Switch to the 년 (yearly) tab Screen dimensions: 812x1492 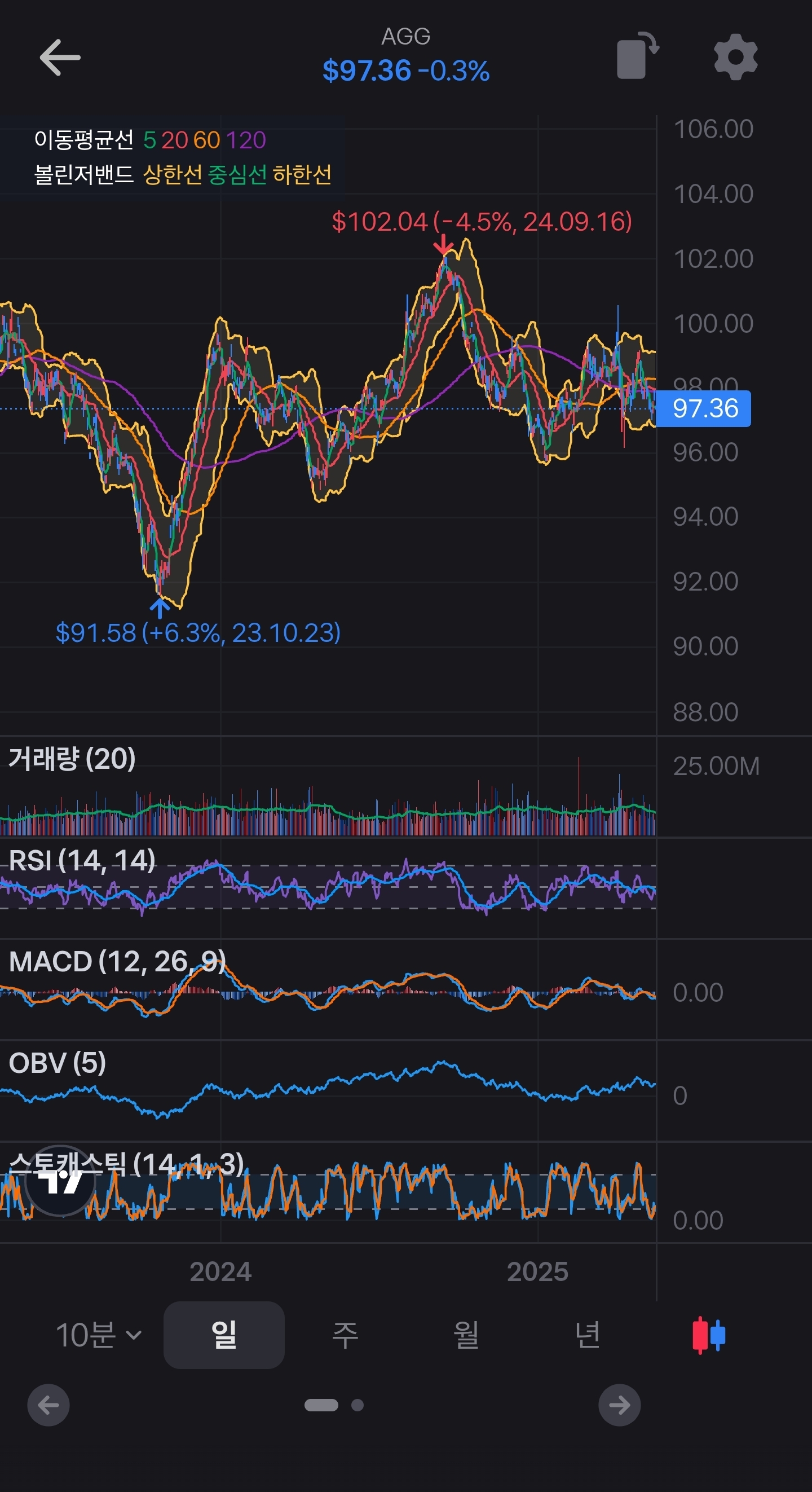coord(587,1335)
